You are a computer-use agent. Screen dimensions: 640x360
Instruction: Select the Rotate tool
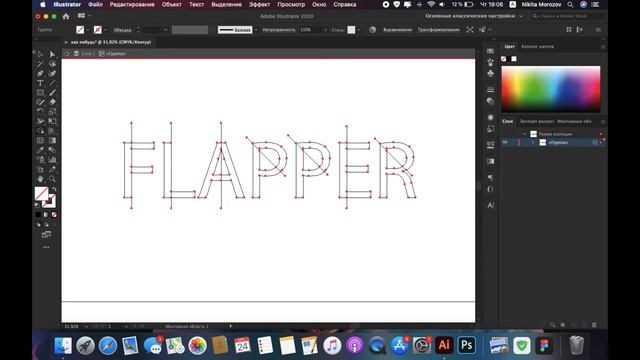click(x=40, y=111)
